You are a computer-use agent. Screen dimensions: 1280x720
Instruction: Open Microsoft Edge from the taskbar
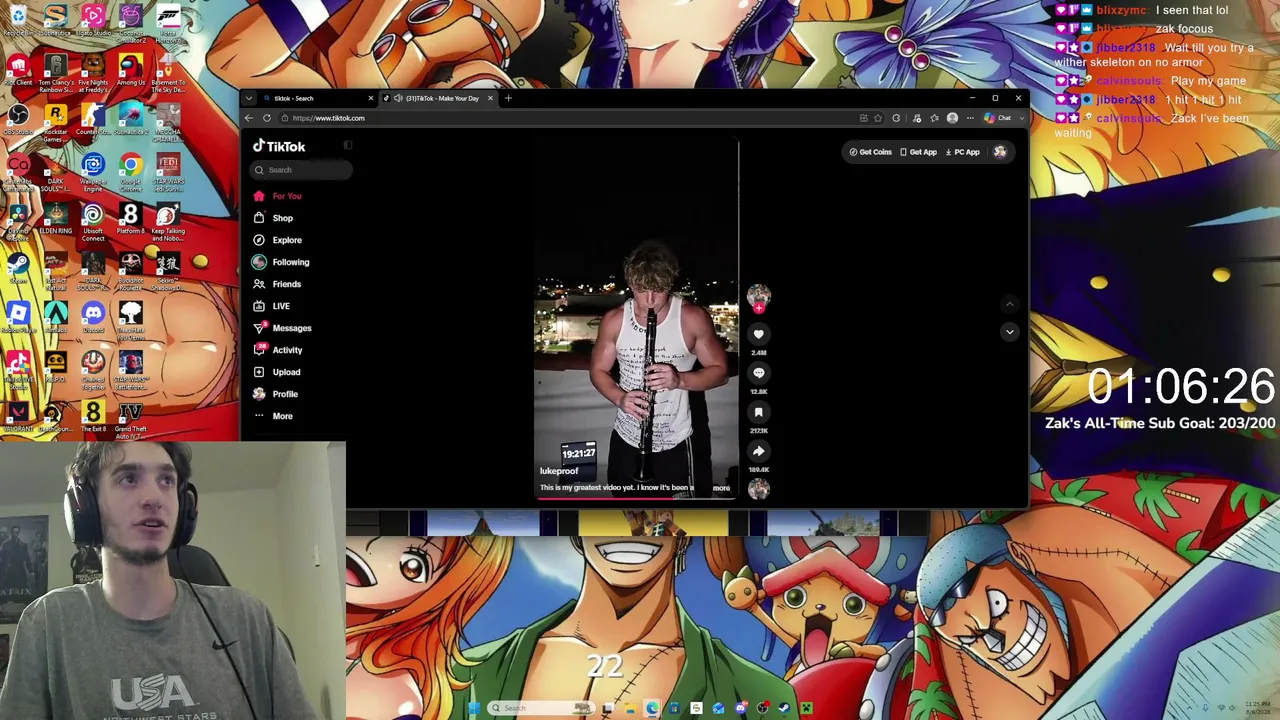point(652,708)
